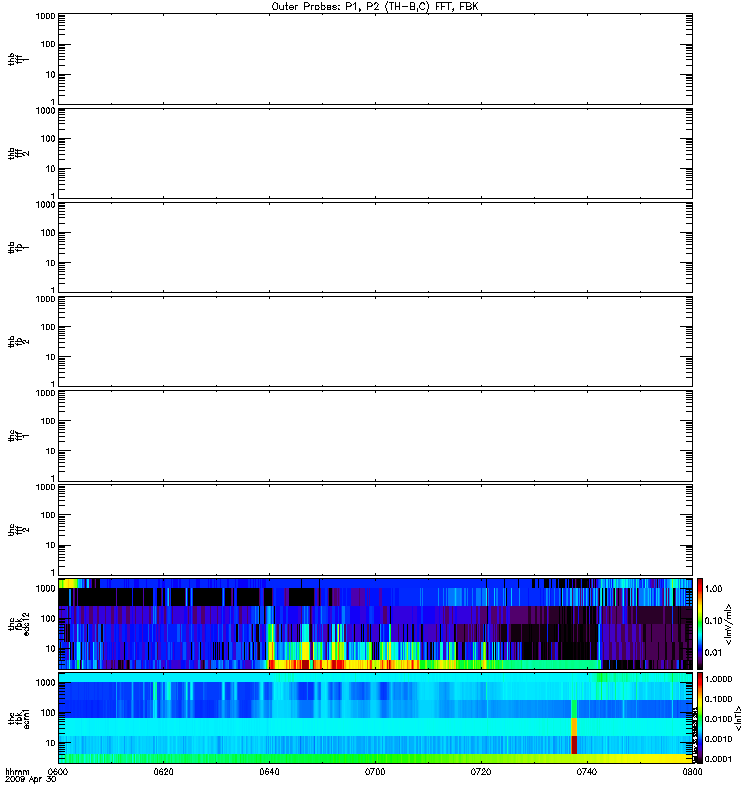Click the '0.0100' colorbar label
Screen dimensions: 750x800
[x=718, y=719]
